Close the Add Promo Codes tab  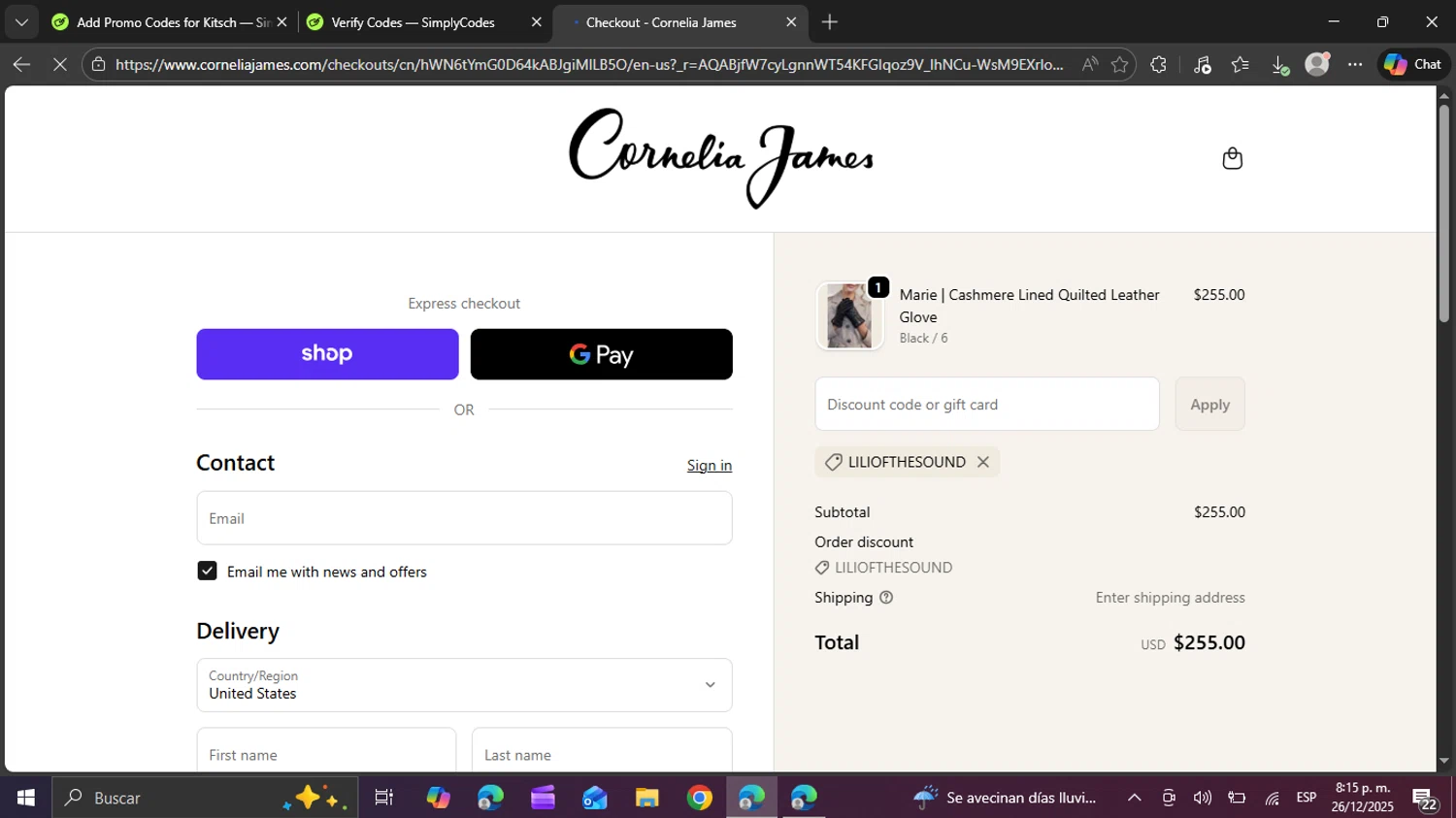281,21
